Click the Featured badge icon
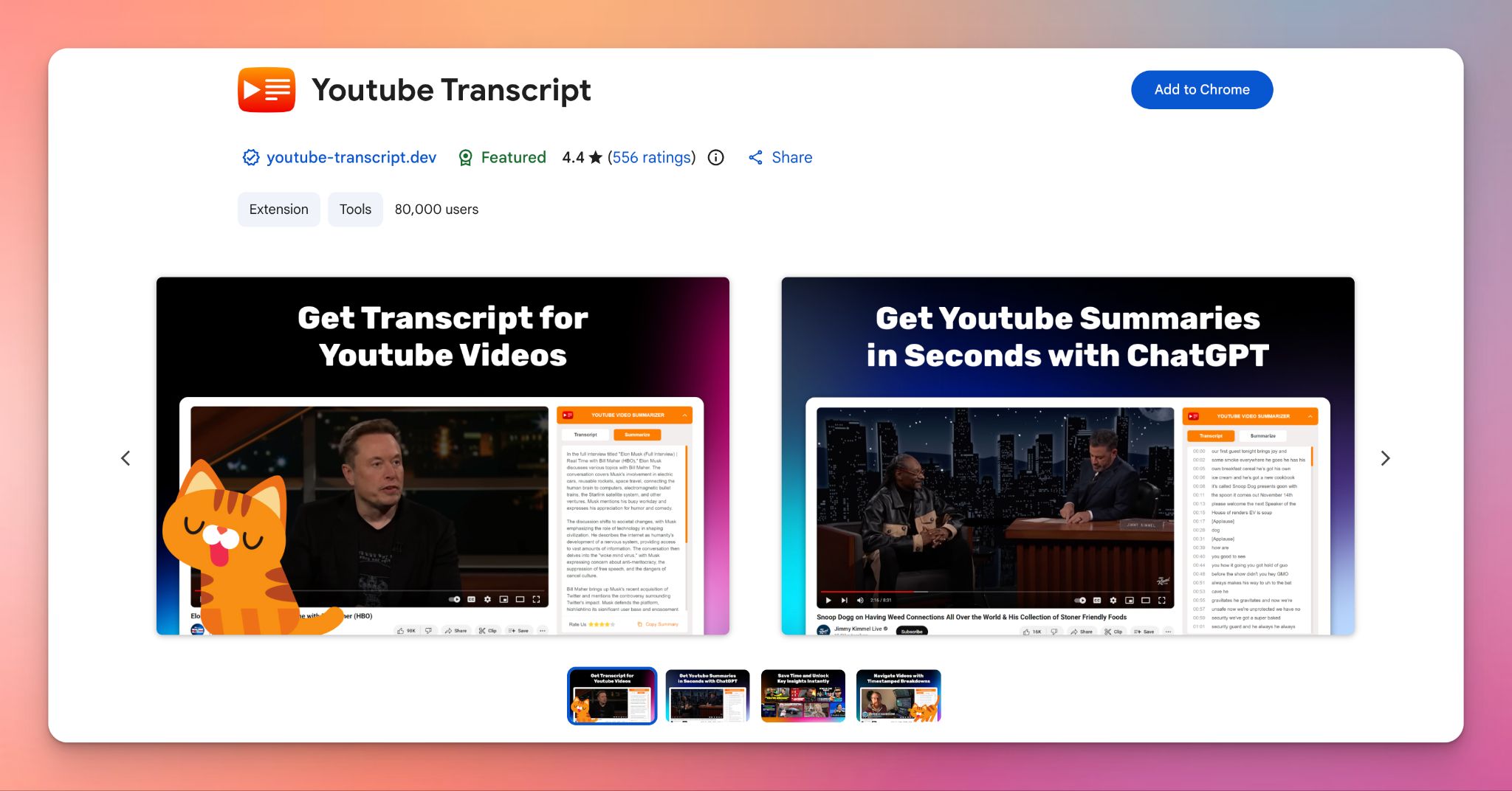The width and height of the screenshot is (1512, 791). point(465,157)
